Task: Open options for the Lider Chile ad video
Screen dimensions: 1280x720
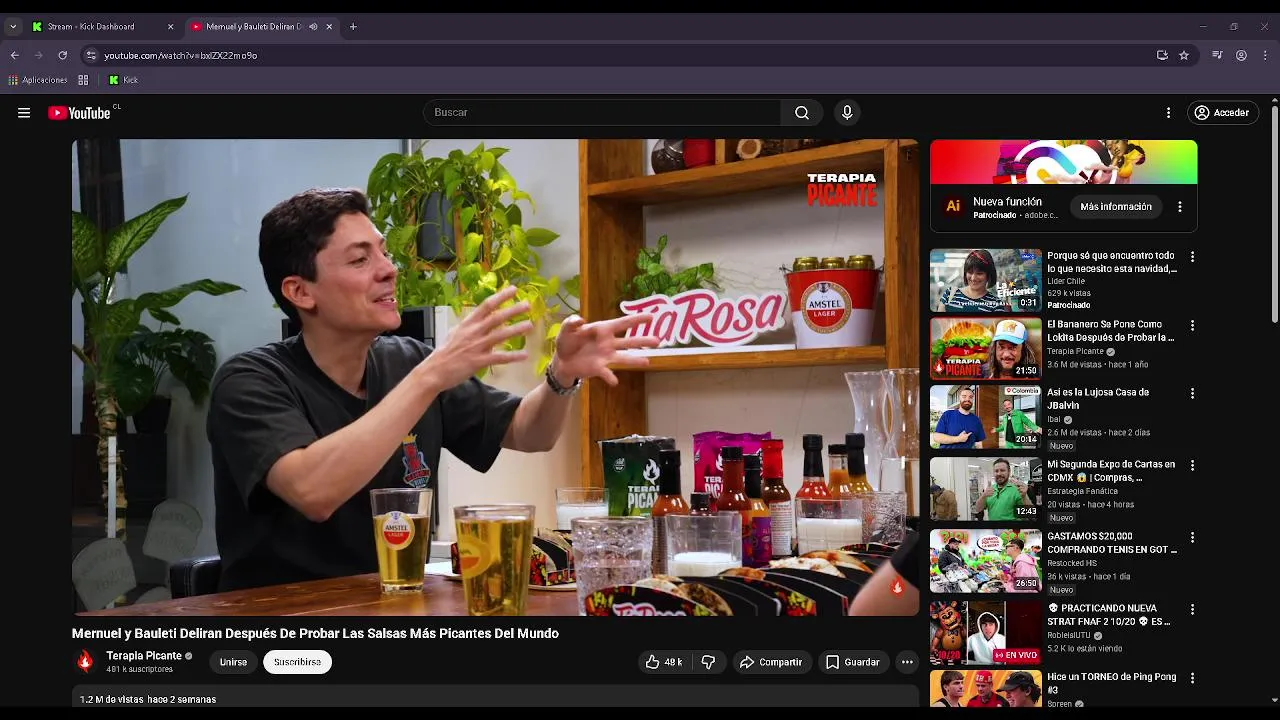Action: [x=1192, y=257]
